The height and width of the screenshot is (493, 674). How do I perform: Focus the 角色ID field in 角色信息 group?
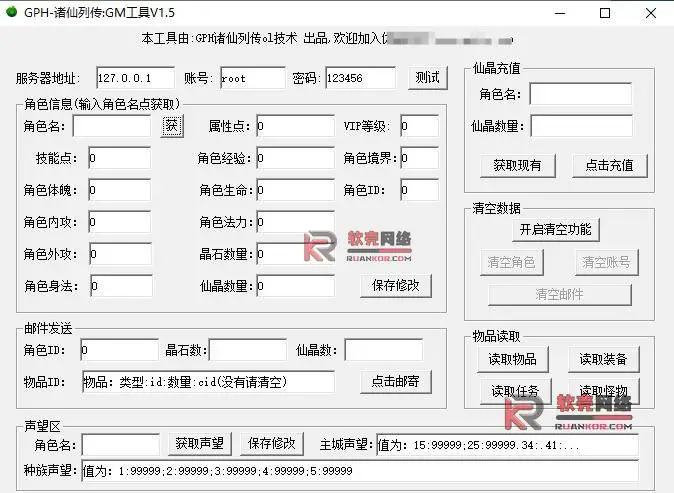pyautogui.click(x=420, y=190)
